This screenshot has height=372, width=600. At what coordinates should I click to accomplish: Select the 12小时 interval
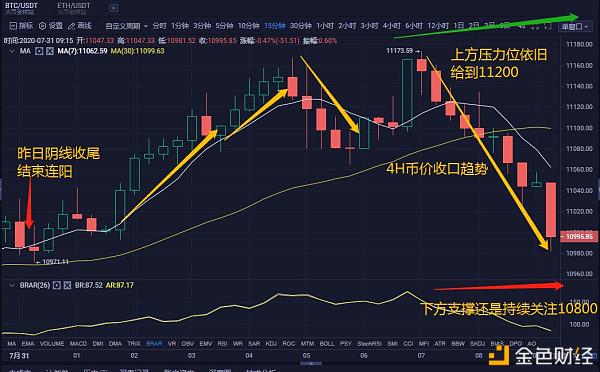tap(438, 26)
